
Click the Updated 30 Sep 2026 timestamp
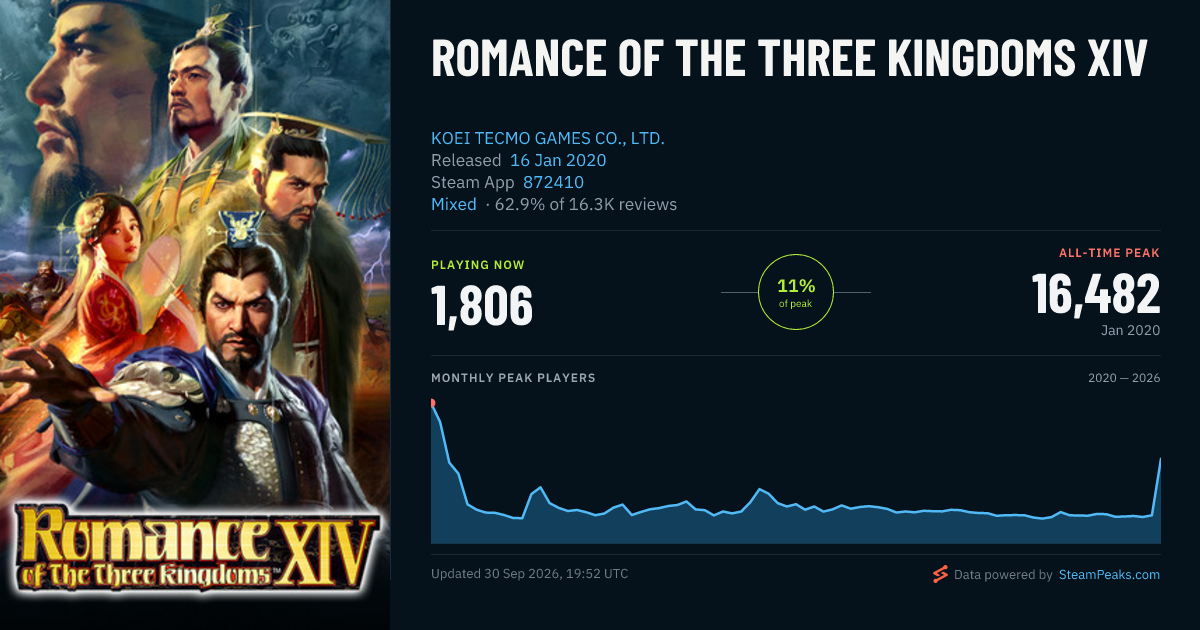click(x=529, y=574)
